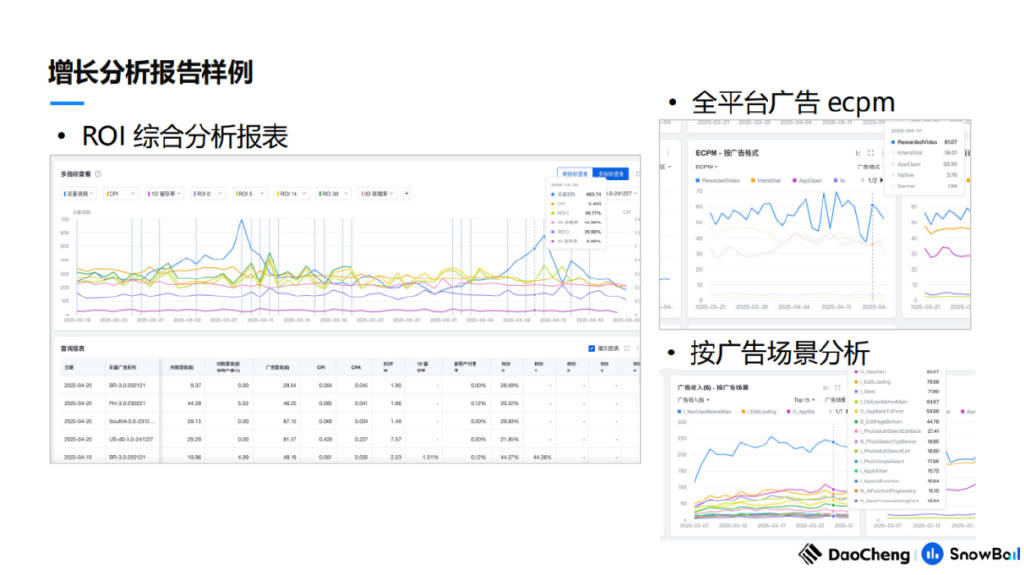Image resolution: width=1024 pixels, height=575 pixels.
Task: Click the AppOpen magenta legend swatch
Action: [x=794, y=180]
